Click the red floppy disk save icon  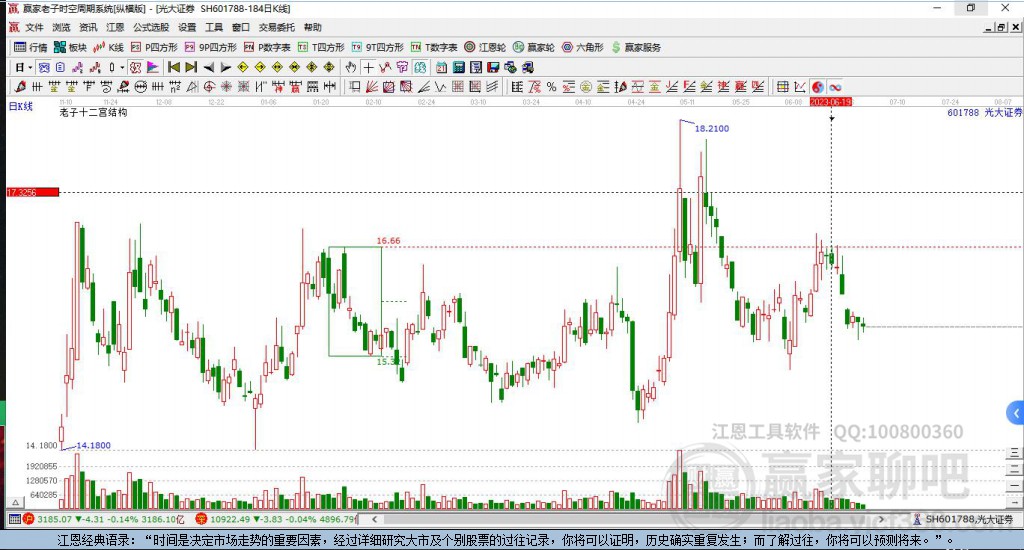[492, 67]
